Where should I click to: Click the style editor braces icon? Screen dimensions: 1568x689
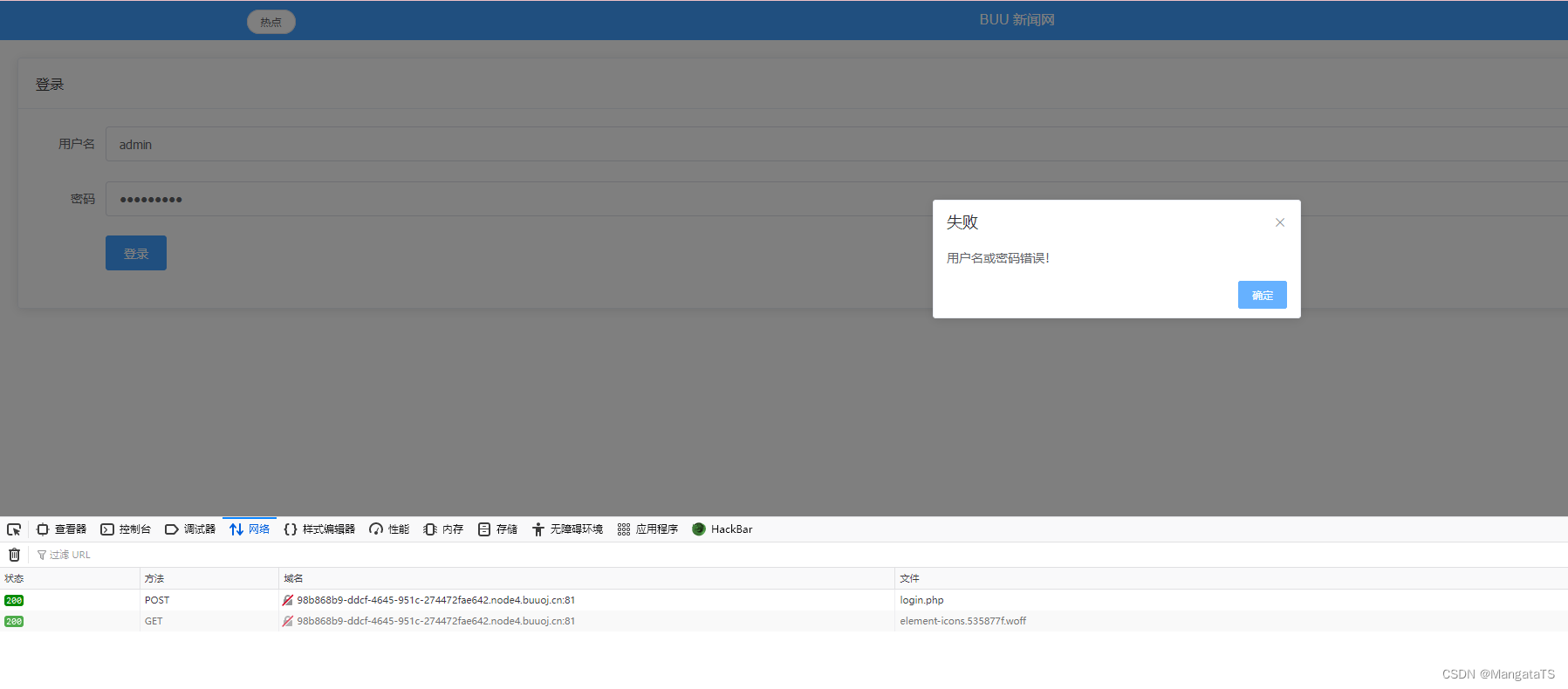(x=291, y=529)
